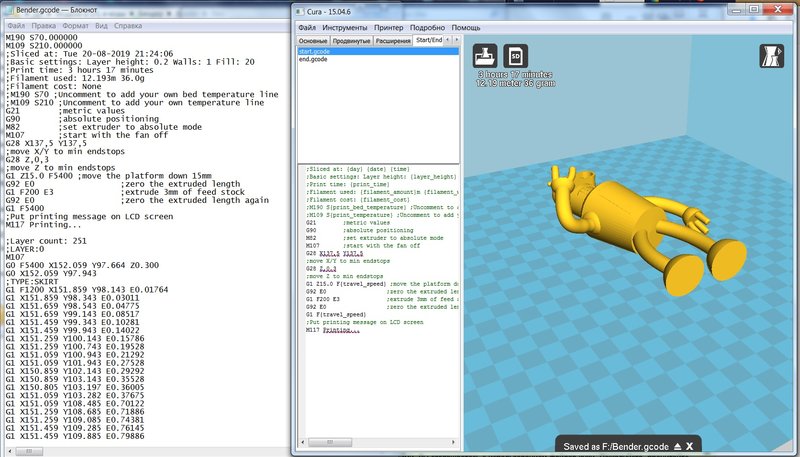Select end.gcode in the list
800x457 pixels.
coord(312,60)
